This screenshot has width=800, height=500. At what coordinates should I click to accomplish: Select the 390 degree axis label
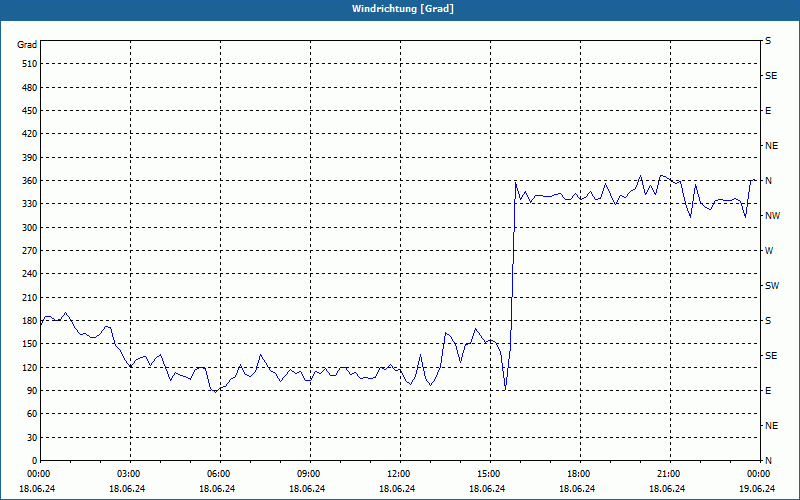[30, 158]
